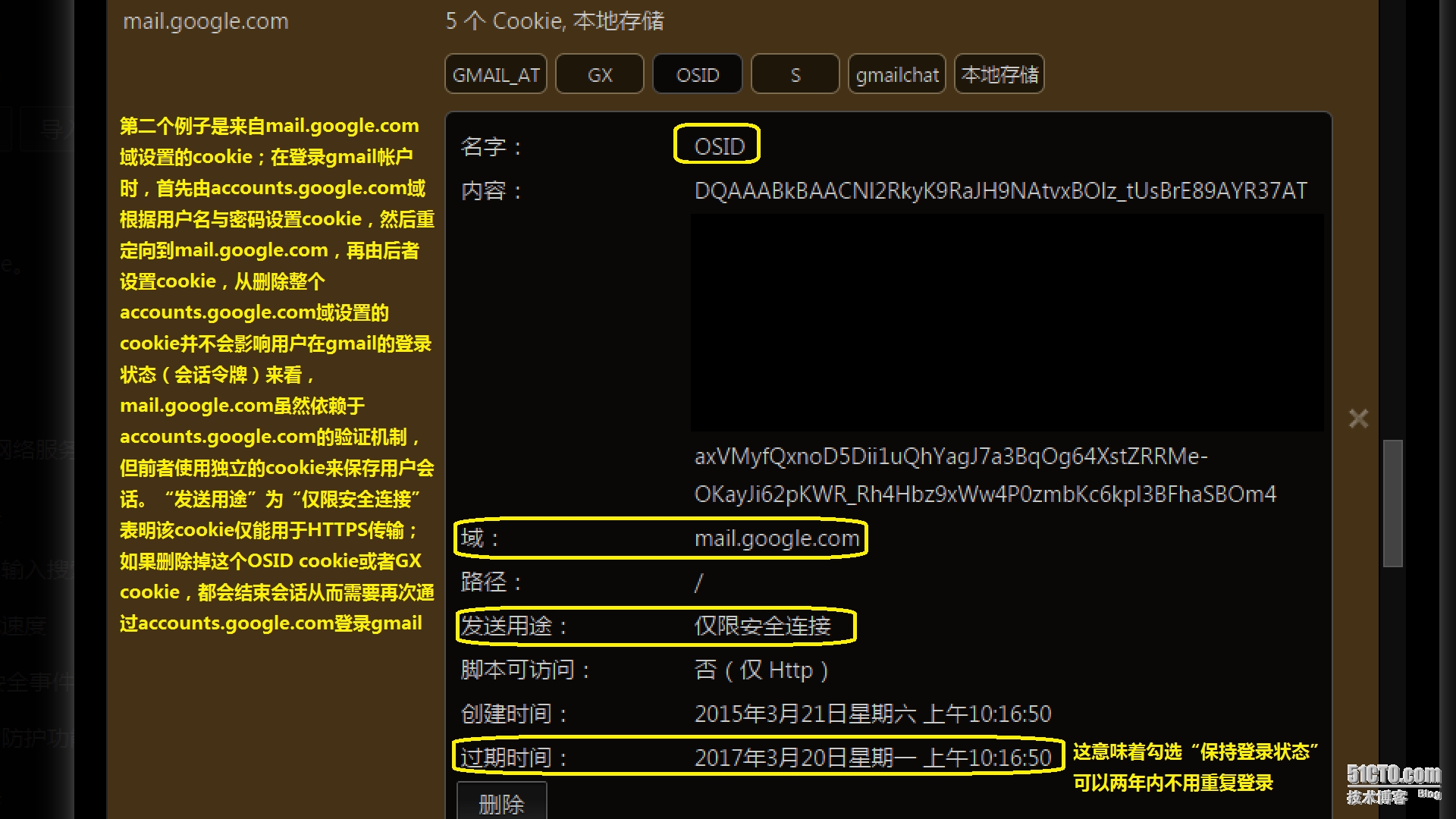Select the cookie named S

(x=795, y=74)
